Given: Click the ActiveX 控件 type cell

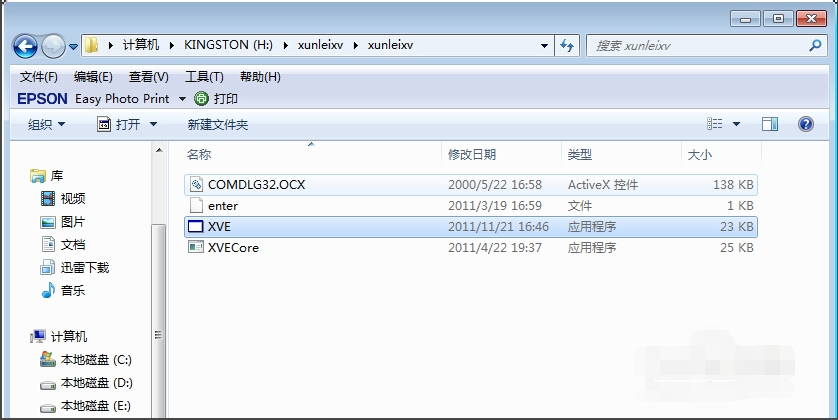Looking at the screenshot, I should coord(603,185).
